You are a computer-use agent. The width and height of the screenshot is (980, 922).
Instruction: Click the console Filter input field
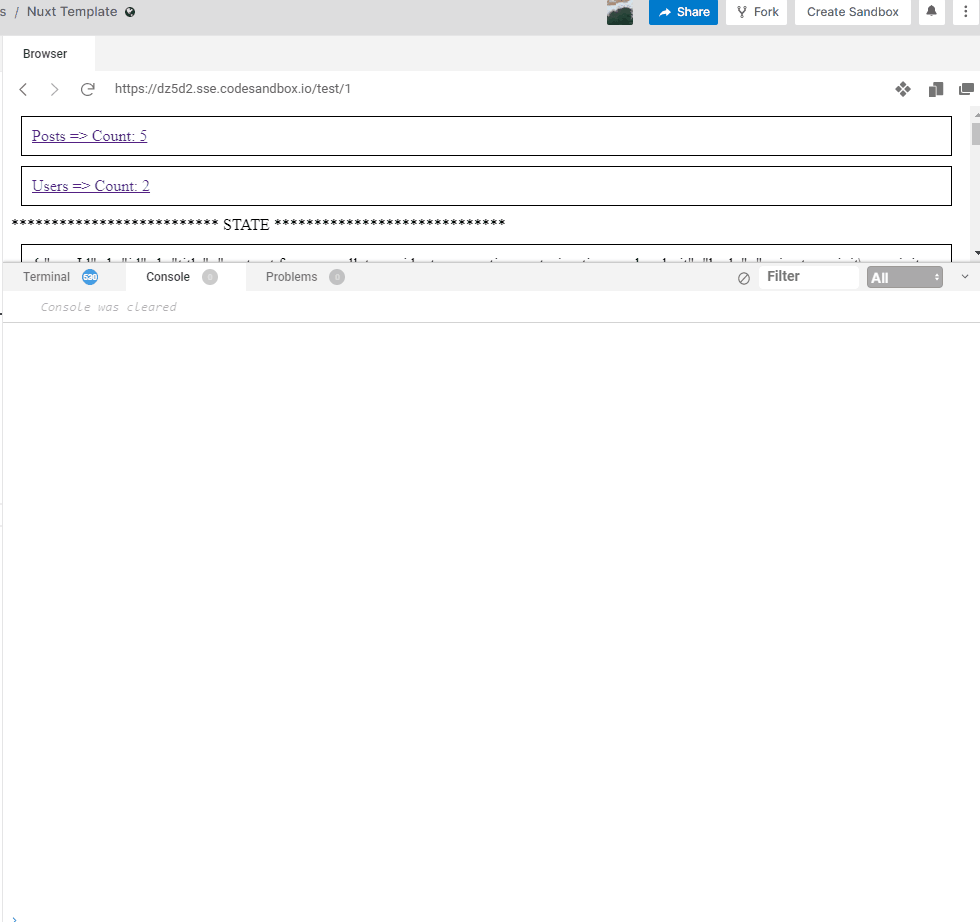pyautogui.click(x=809, y=277)
